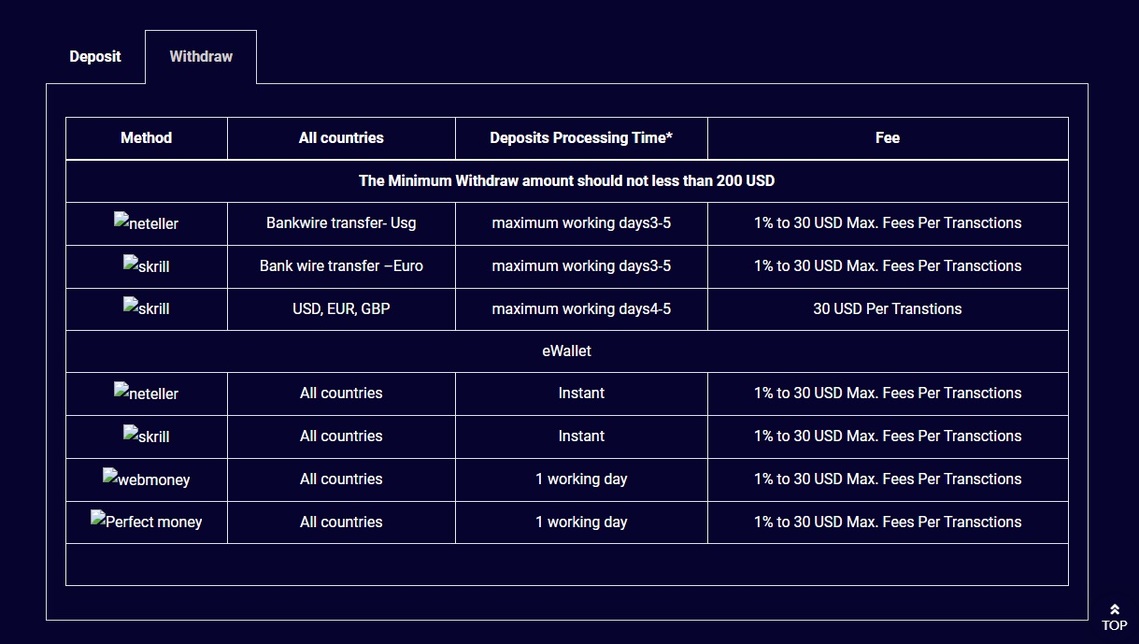Click the eWallet section heading row
The height and width of the screenshot is (644, 1139).
[567, 351]
